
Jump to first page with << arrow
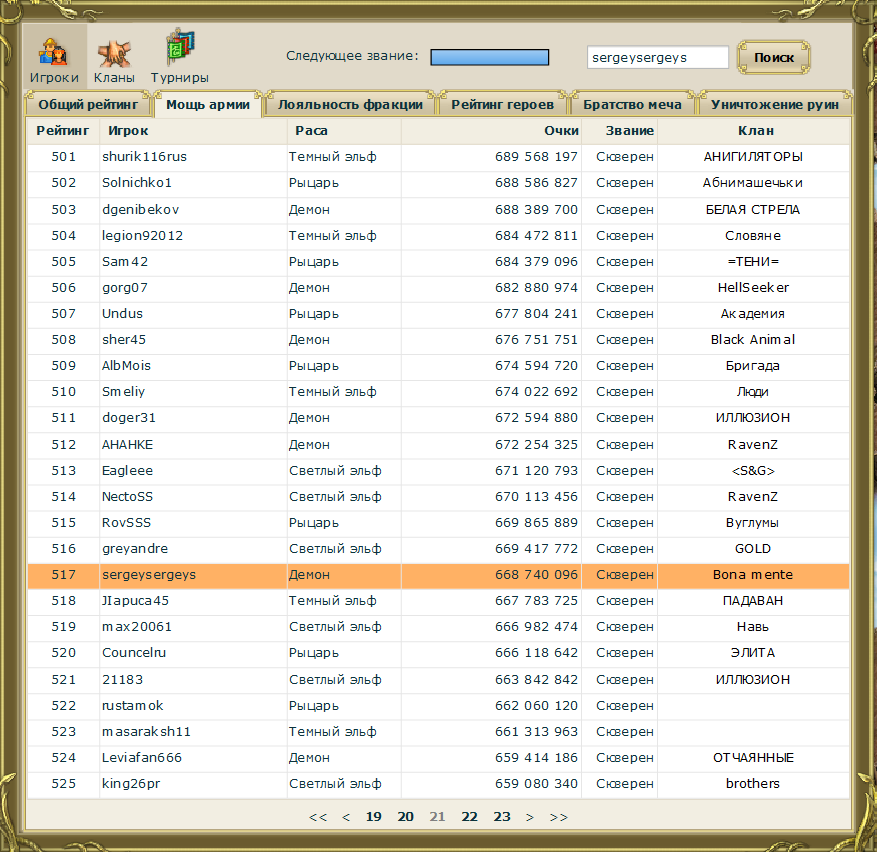click(x=318, y=817)
